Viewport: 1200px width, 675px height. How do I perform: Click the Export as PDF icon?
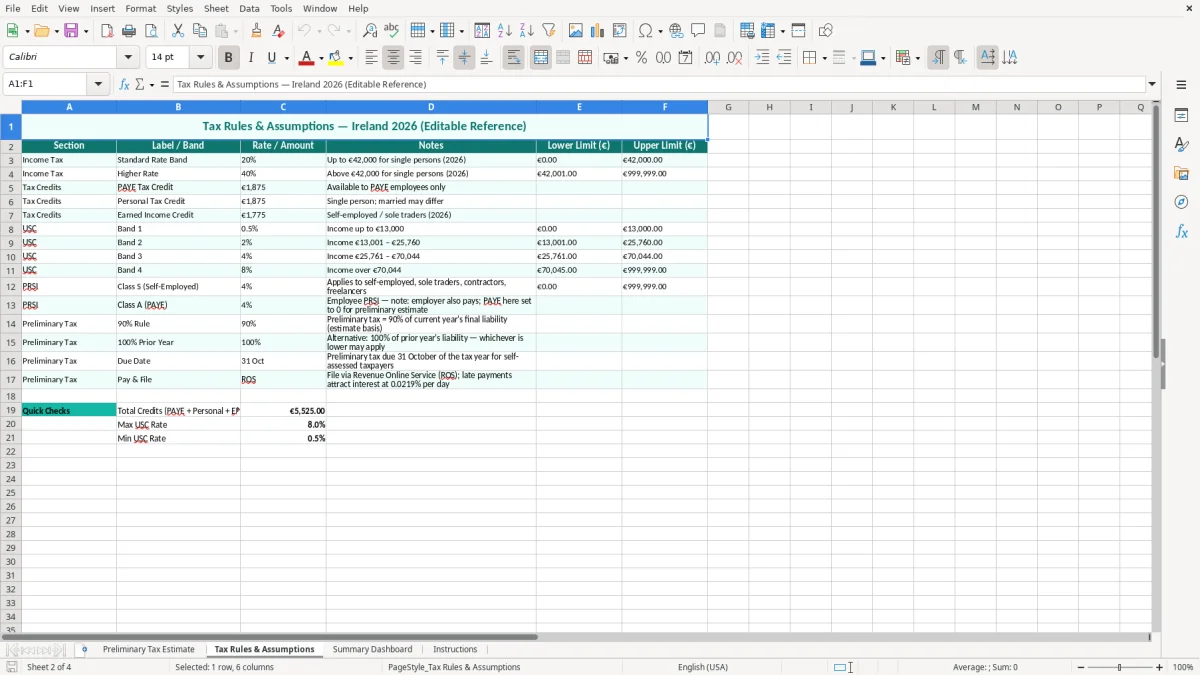point(107,31)
